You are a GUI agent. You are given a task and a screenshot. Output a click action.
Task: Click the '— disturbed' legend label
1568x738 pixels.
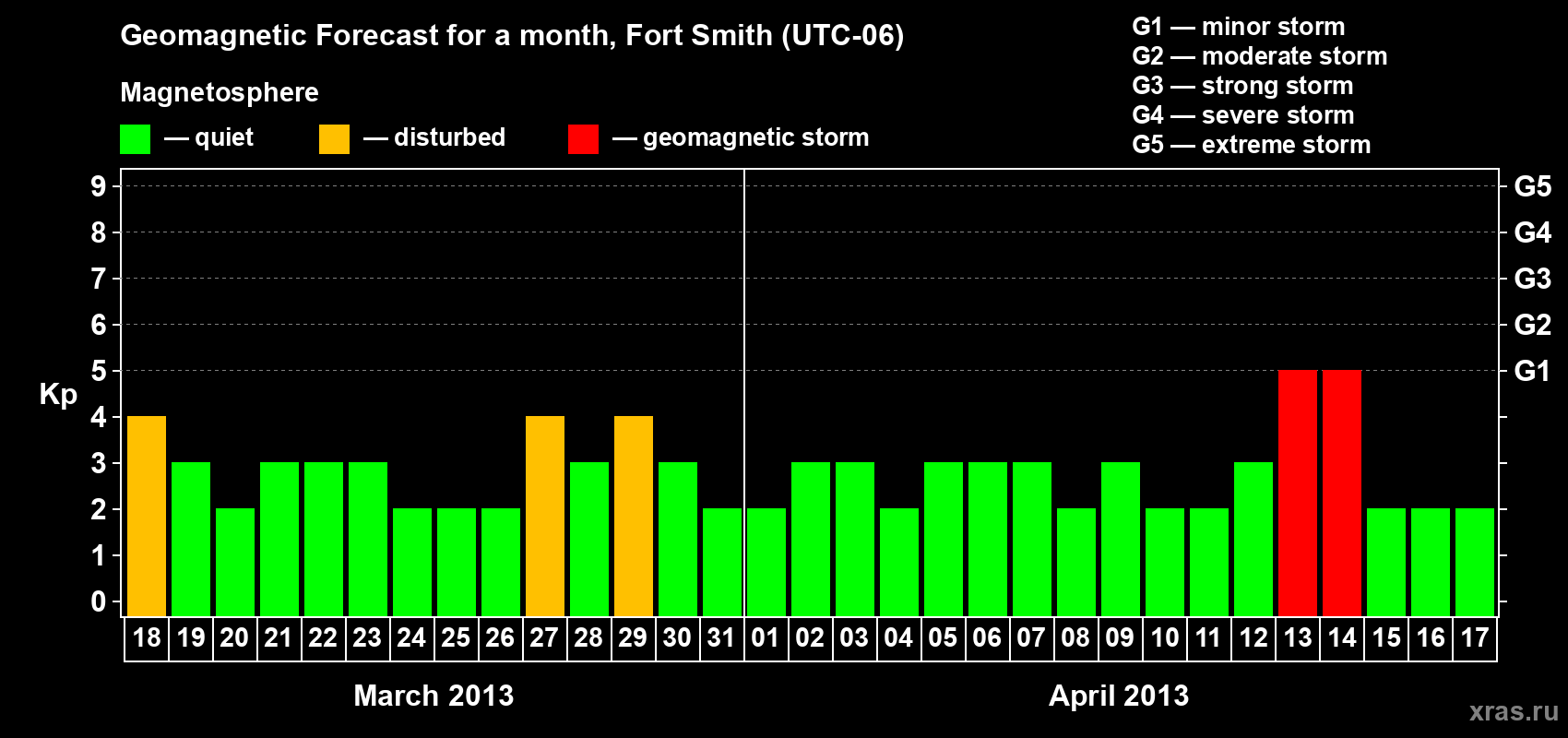click(x=434, y=137)
